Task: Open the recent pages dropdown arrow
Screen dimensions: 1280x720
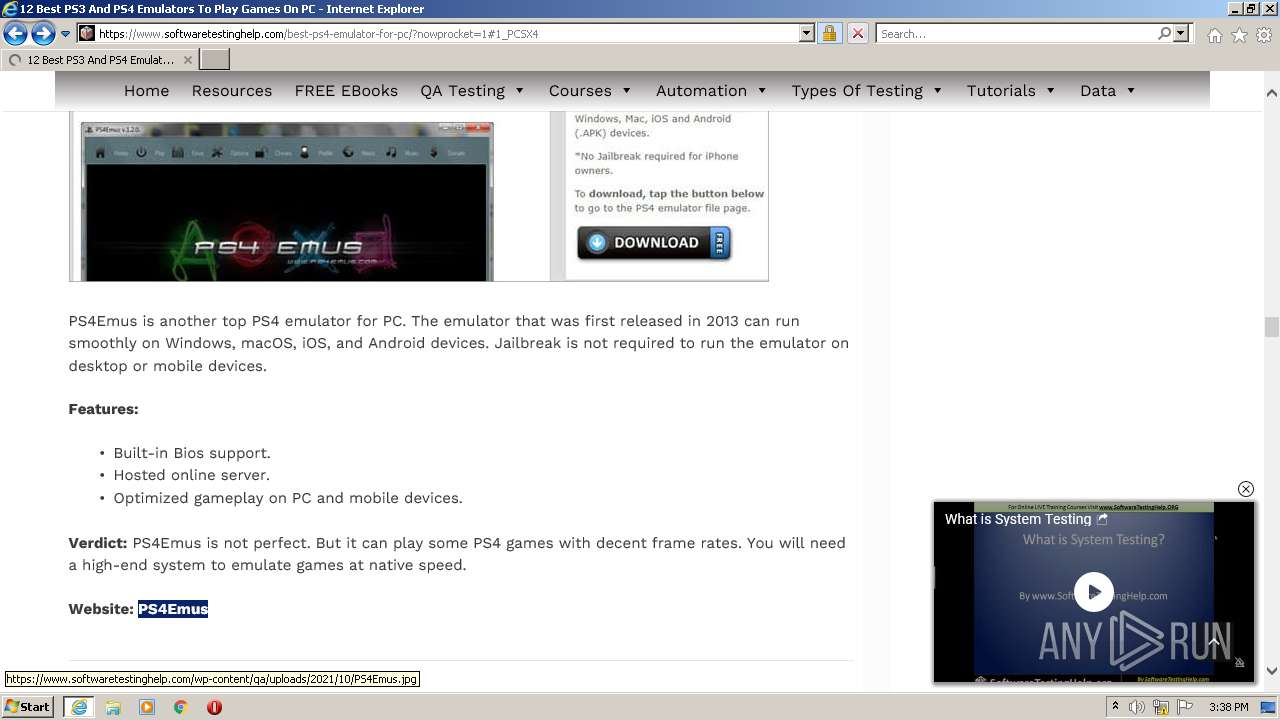Action: [x=65, y=34]
